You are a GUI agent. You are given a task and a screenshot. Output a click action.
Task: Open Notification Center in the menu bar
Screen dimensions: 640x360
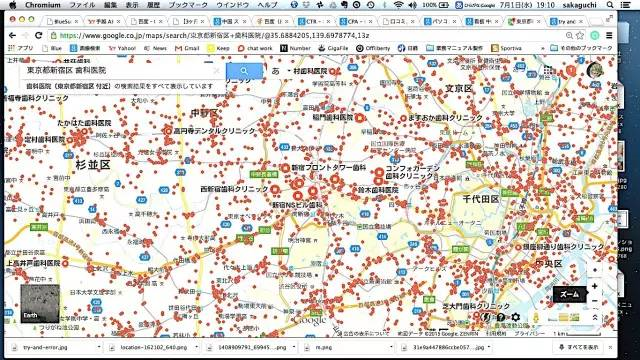click(x=625, y=5)
